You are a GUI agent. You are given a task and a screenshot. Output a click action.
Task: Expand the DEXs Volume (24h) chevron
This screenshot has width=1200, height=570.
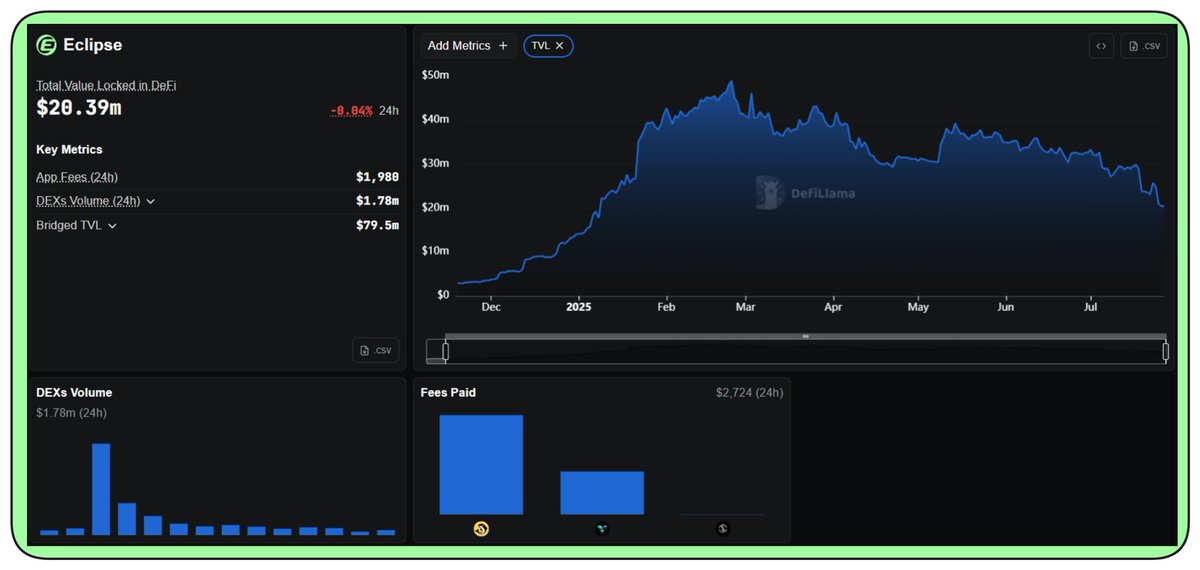(x=150, y=201)
